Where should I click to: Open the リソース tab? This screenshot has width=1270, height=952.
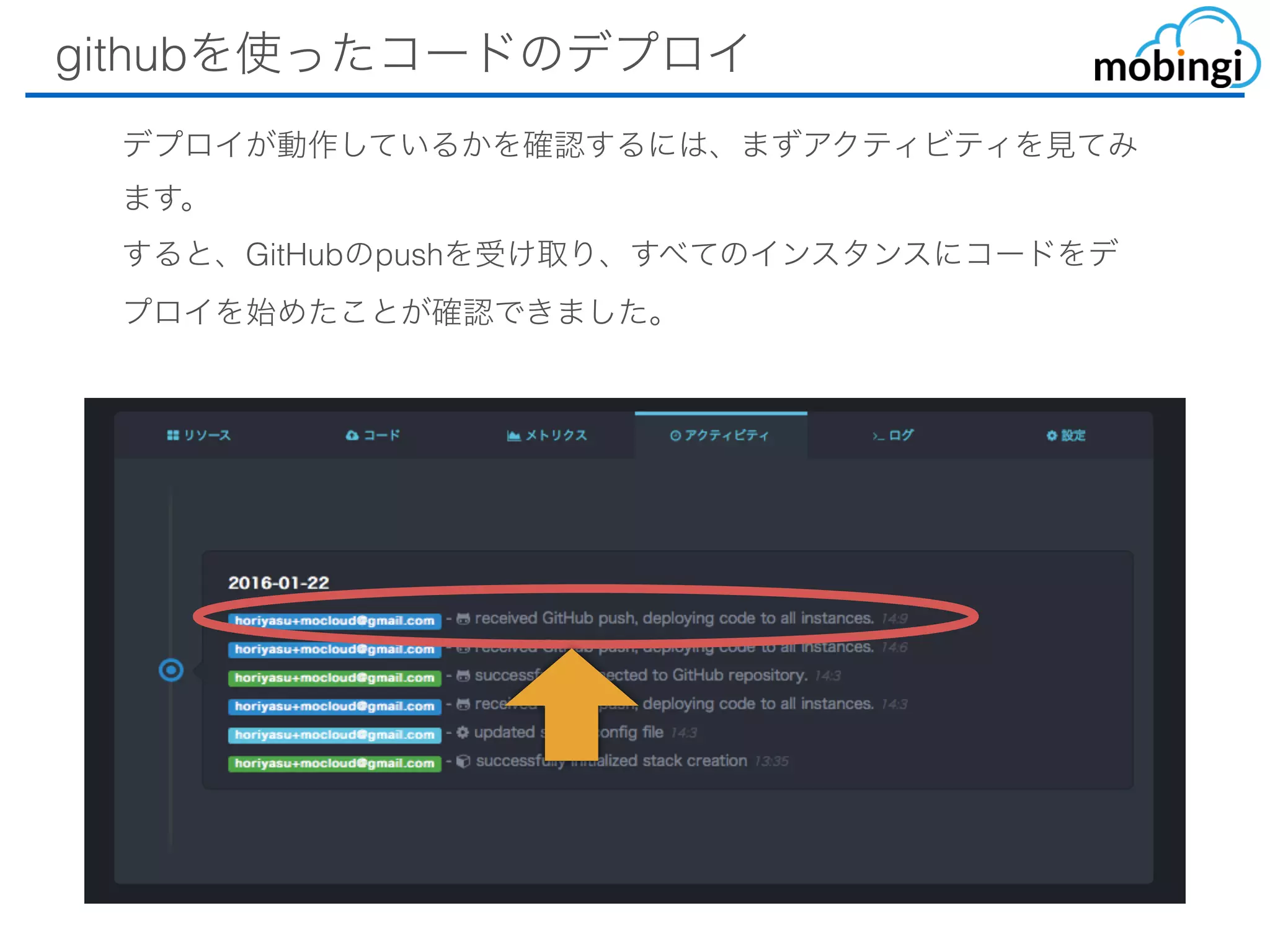point(199,435)
